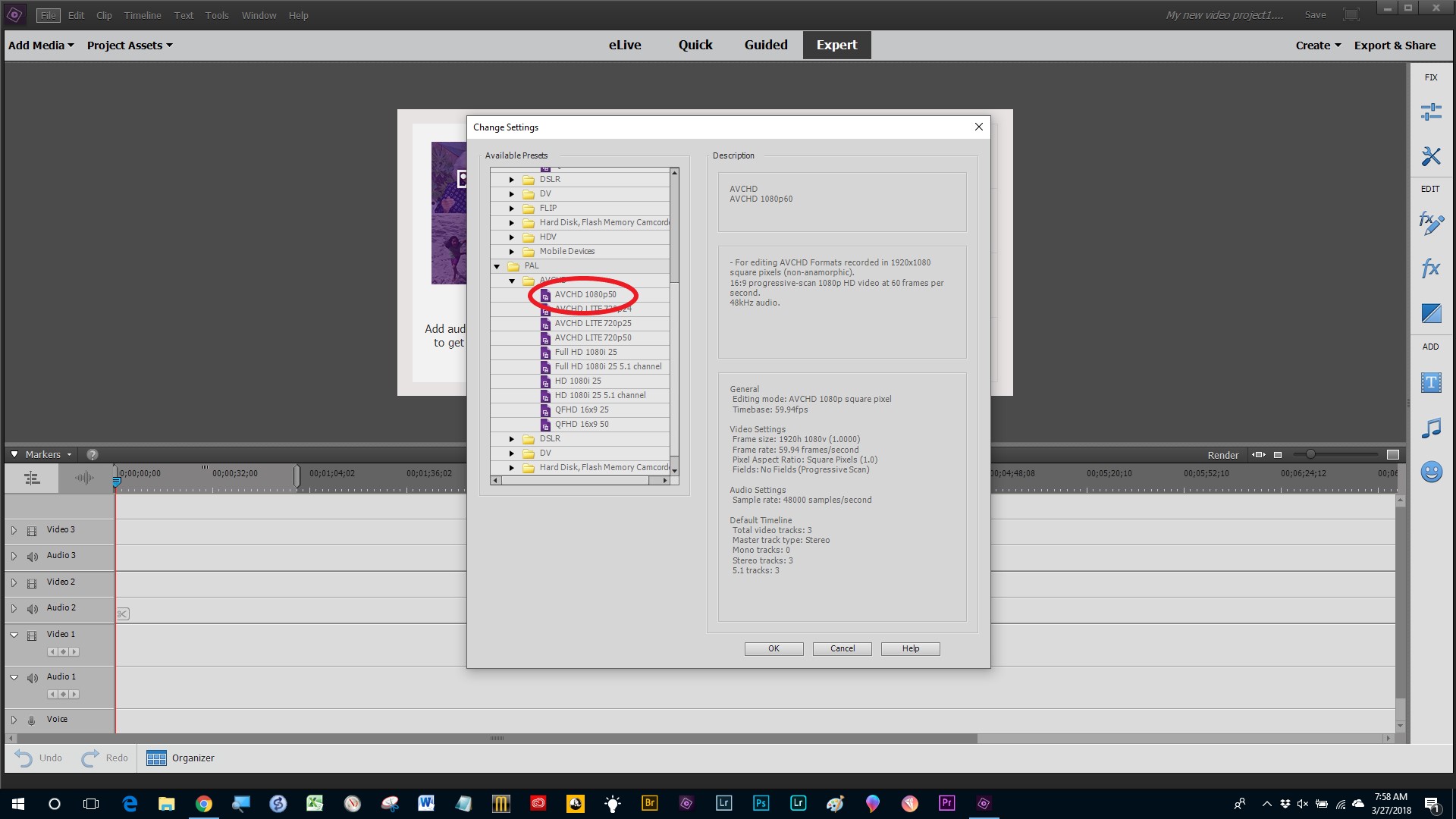Screen dimensions: 1456x819
Task: Open Applied Effects fx pencil icon
Action: [x=1431, y=223]
